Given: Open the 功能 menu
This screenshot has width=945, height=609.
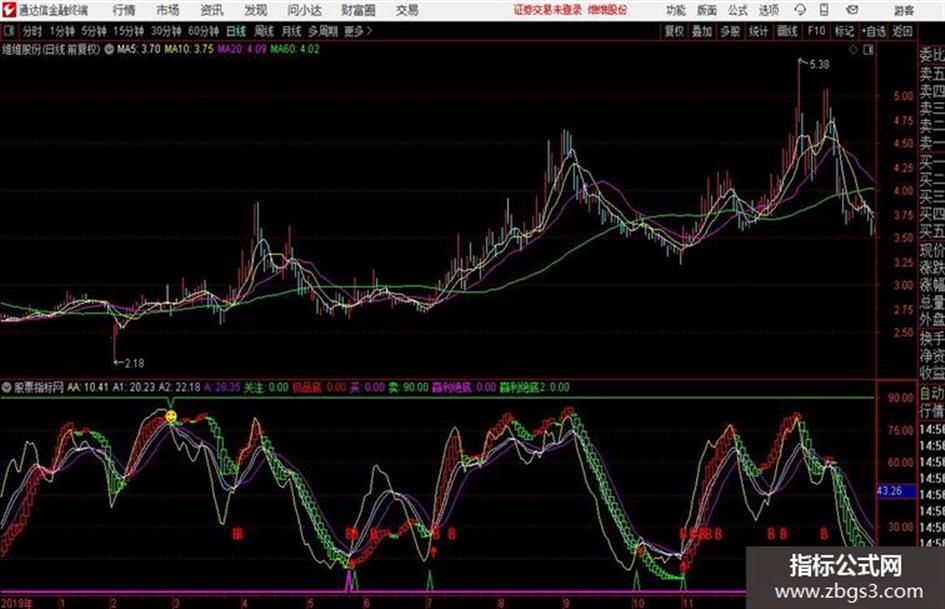Looking at the screenshot, I should (676, 10).
